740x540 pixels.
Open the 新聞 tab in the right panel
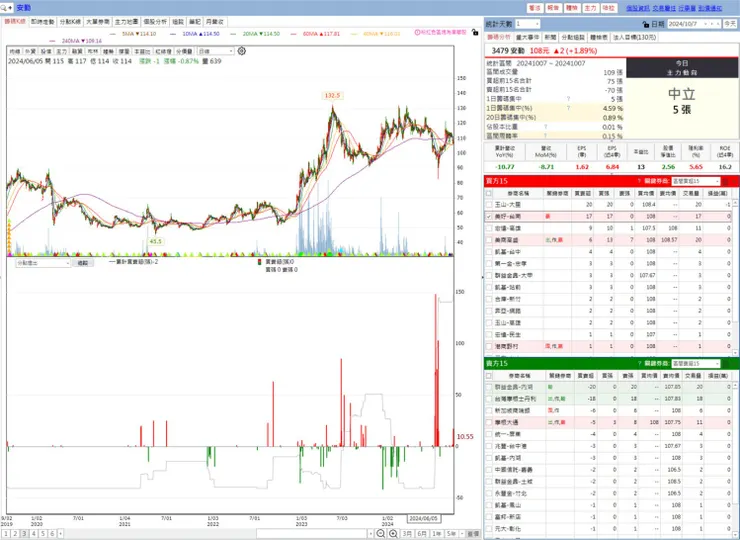(x=550, y=37)
